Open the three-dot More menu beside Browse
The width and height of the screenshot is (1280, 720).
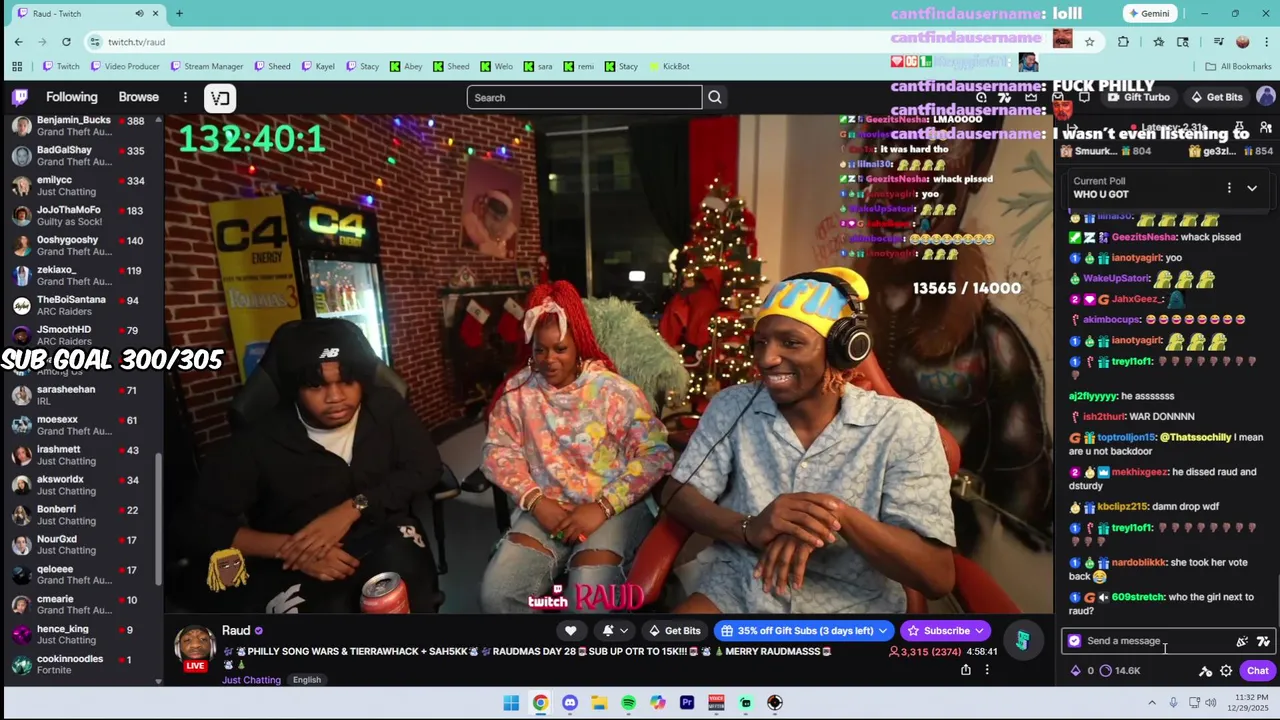[x=185, y=97]
